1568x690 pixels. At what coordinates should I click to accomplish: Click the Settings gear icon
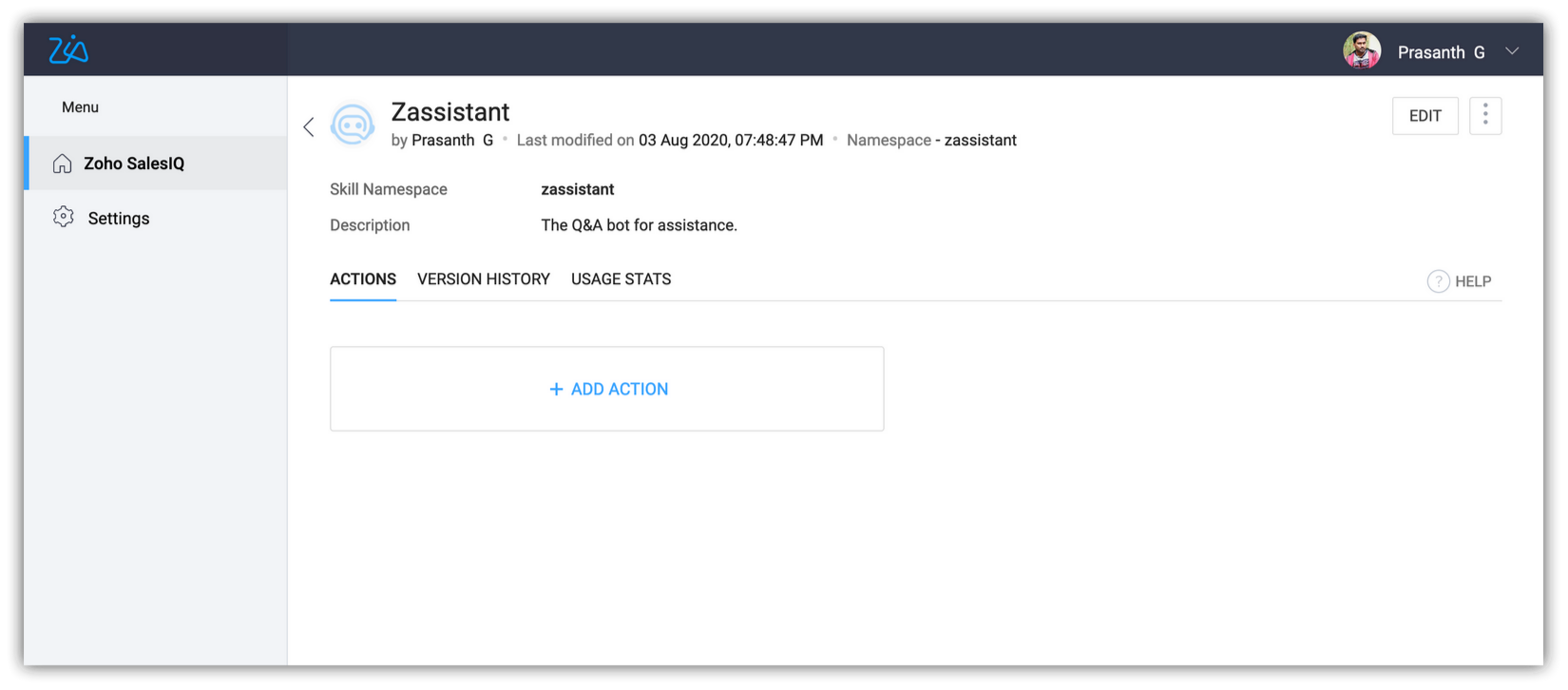[64, 218]
